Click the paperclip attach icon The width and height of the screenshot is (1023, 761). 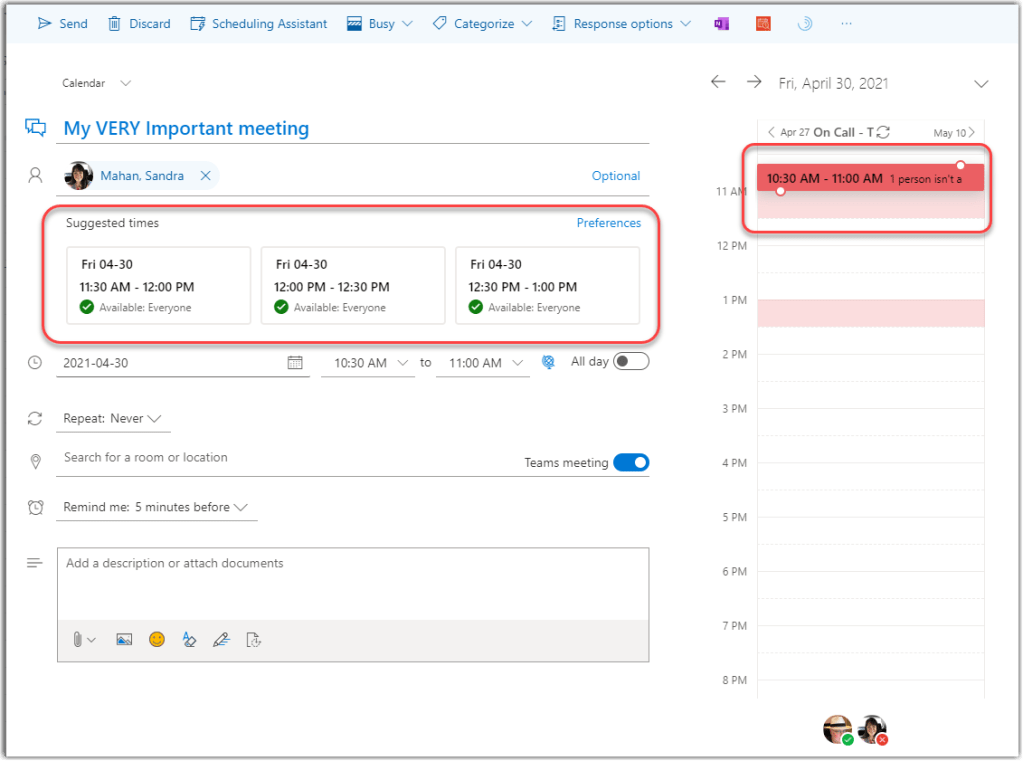tap(77, 640)
